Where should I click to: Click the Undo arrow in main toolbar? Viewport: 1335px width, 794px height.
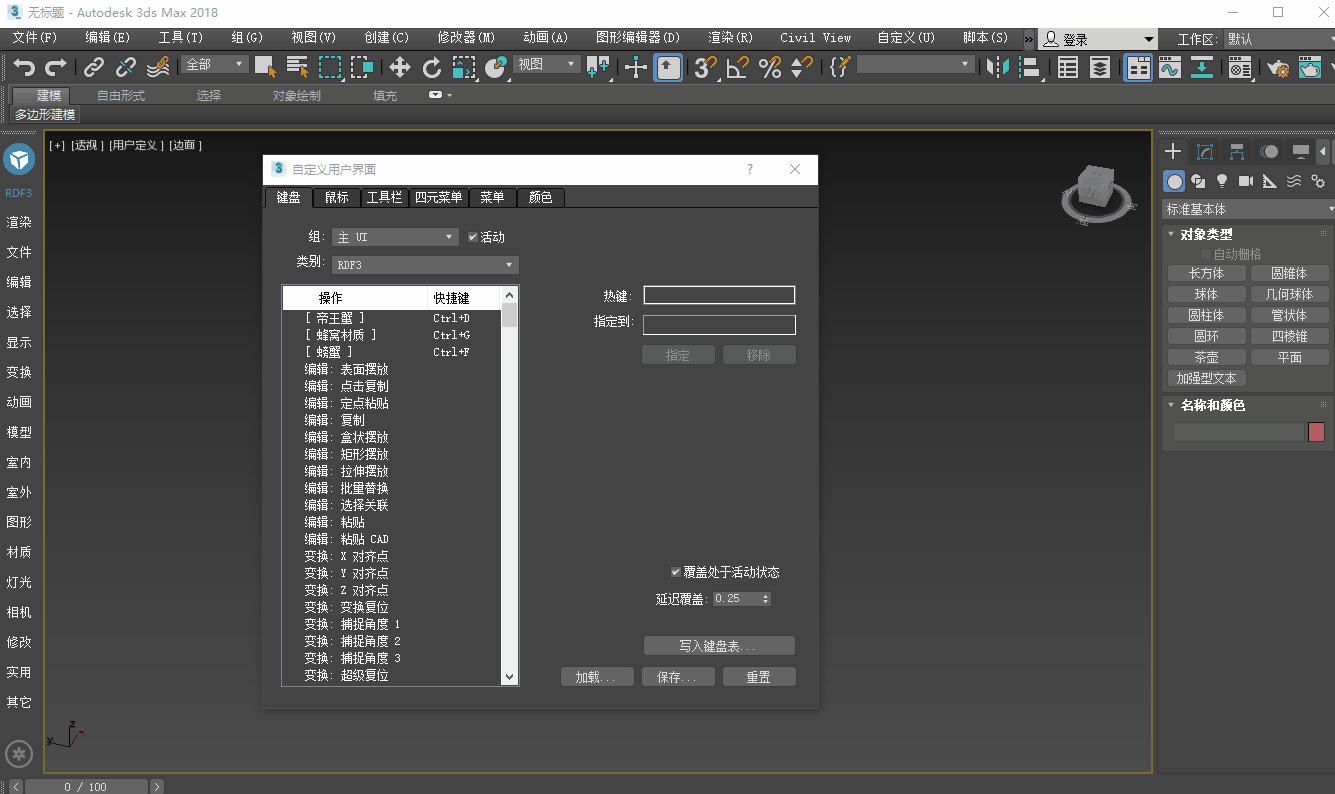[x=24, y=67]
